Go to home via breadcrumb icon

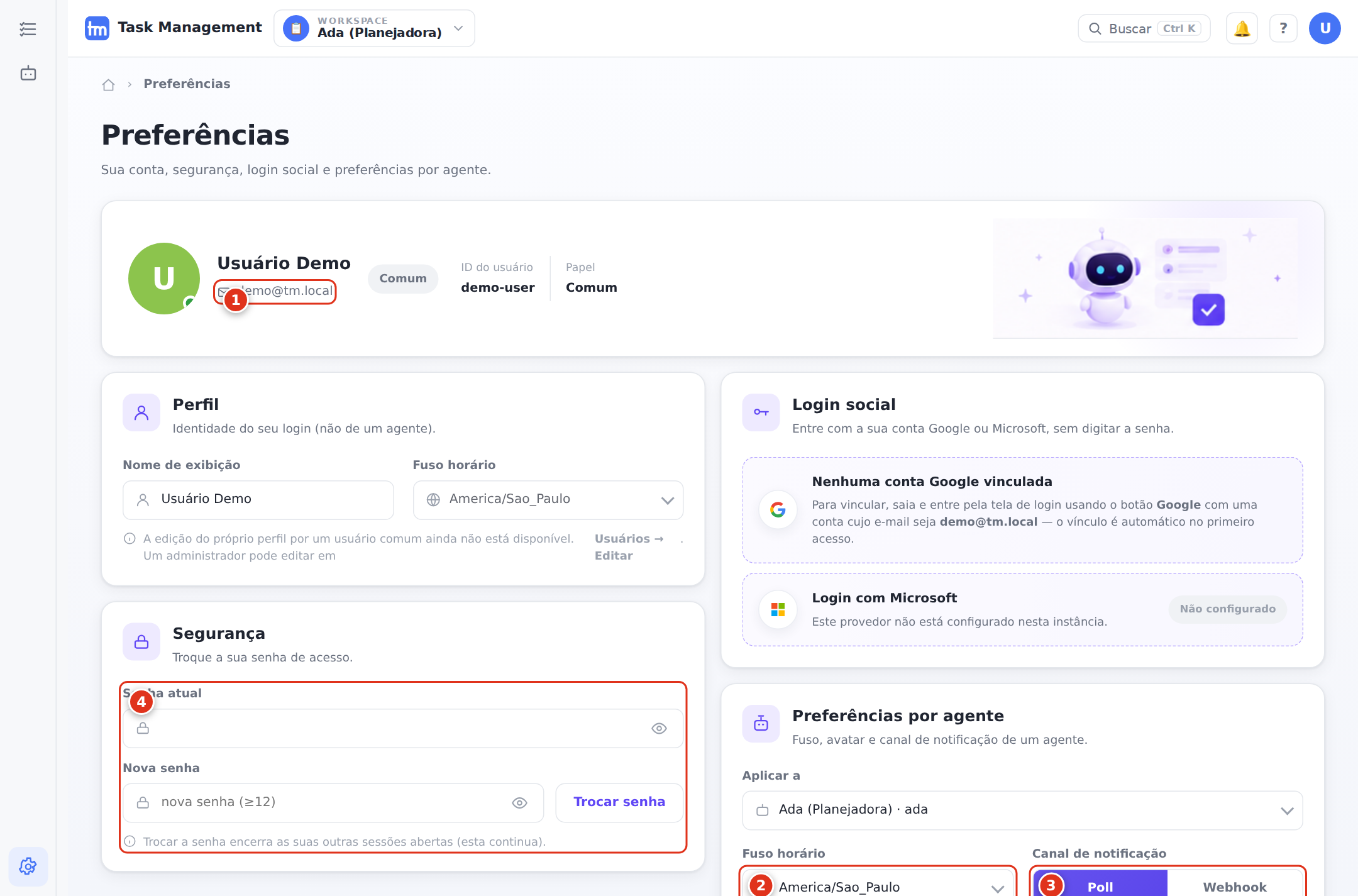coord(108,84)
